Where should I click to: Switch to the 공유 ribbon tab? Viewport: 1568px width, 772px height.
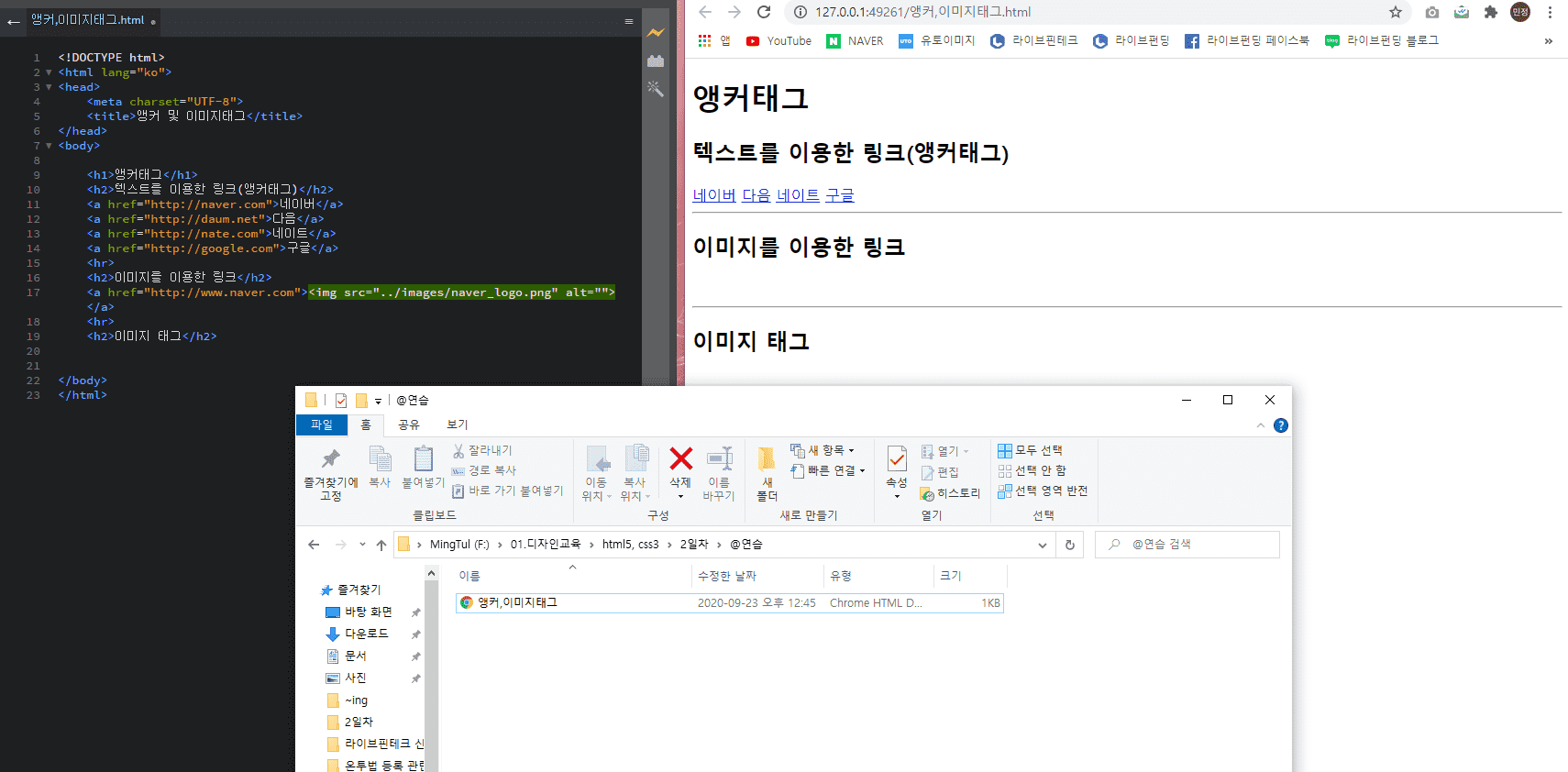pos(409,425)
